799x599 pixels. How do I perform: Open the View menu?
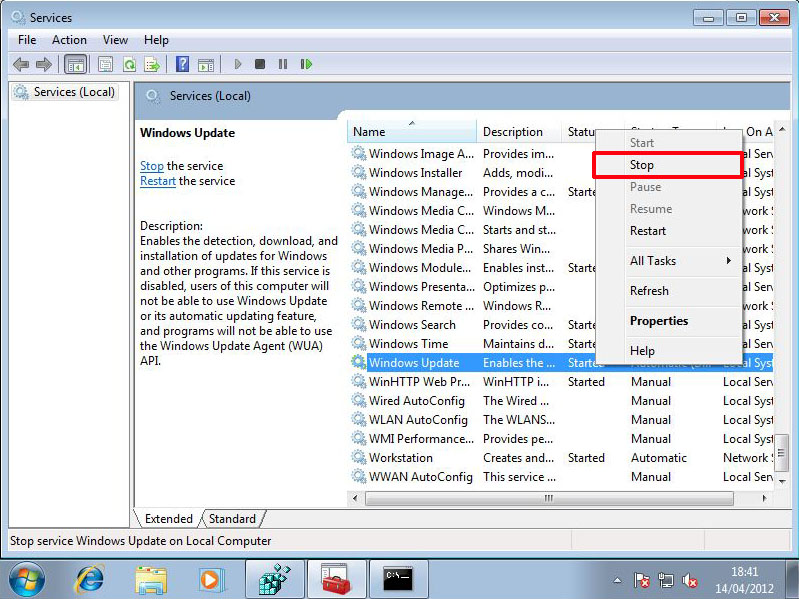pos(115,40)
